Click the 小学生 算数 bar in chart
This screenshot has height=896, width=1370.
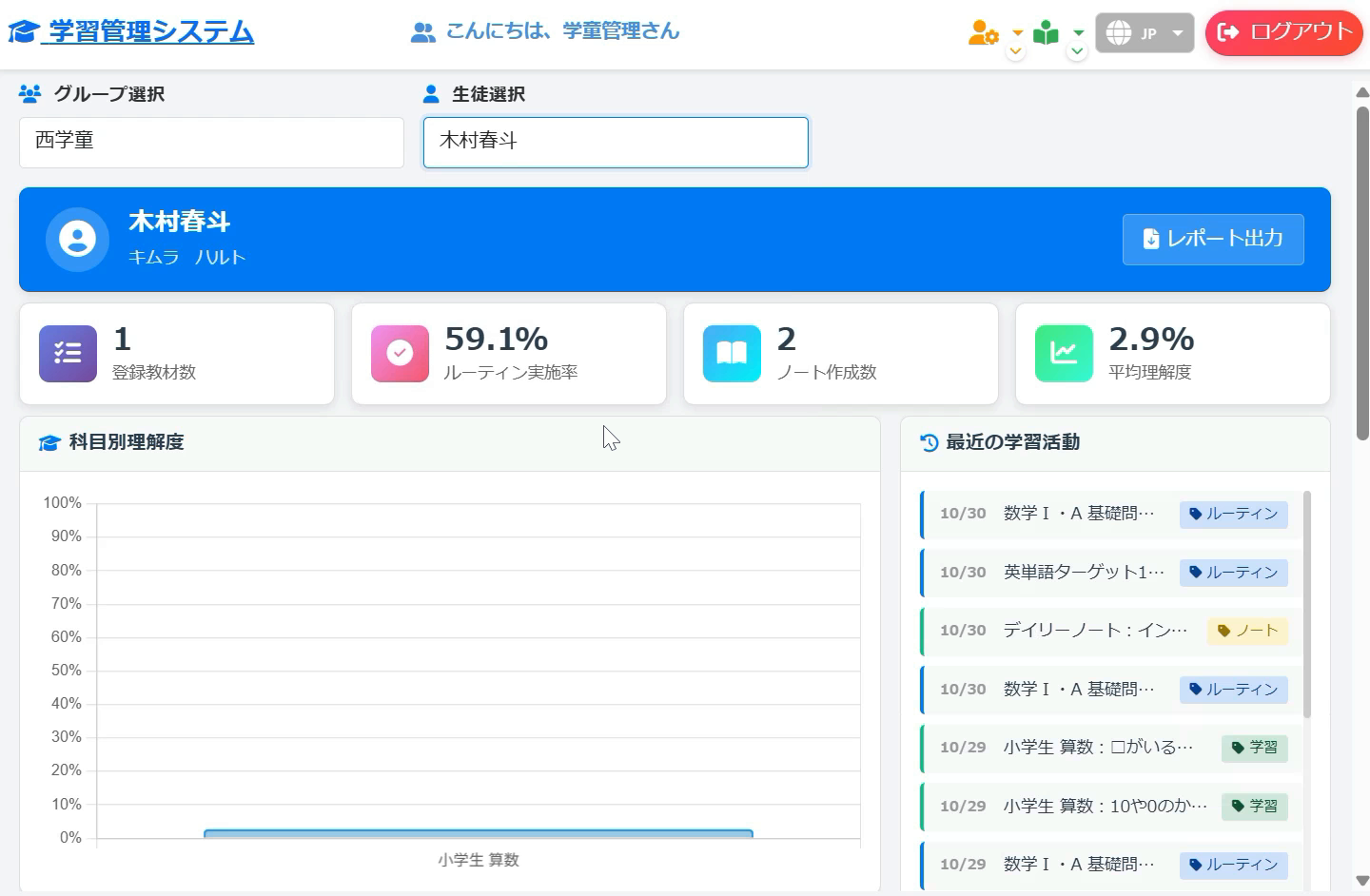pyautogui.click(x=479, y=833)
